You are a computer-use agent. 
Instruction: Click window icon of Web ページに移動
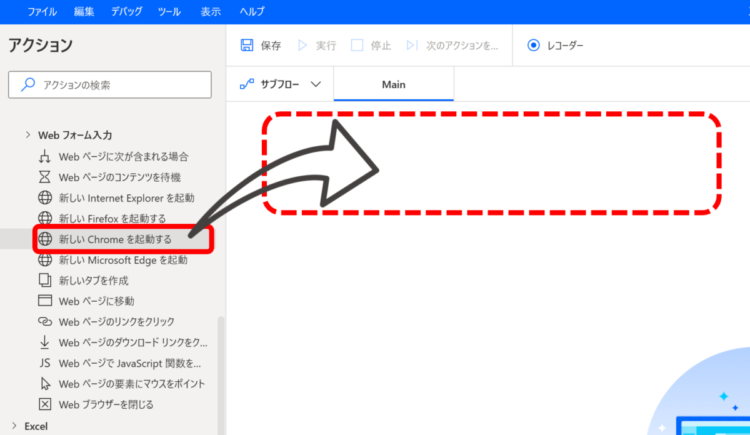(44, 301)
